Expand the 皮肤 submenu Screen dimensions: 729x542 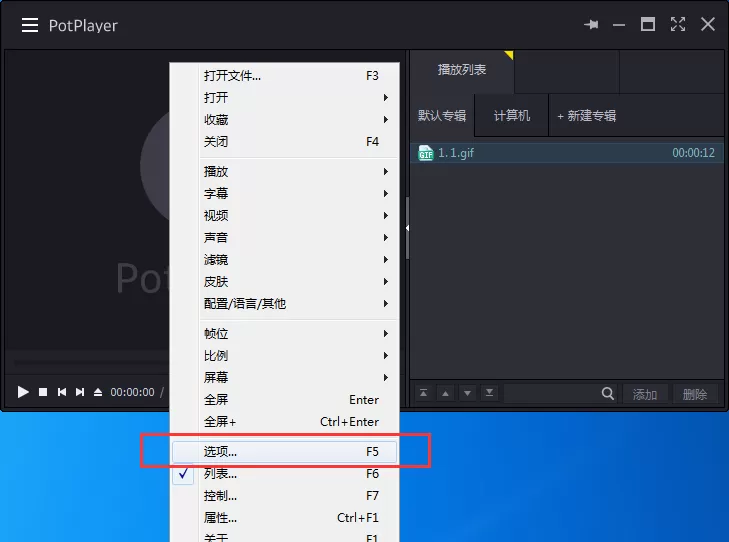(285, 281)
